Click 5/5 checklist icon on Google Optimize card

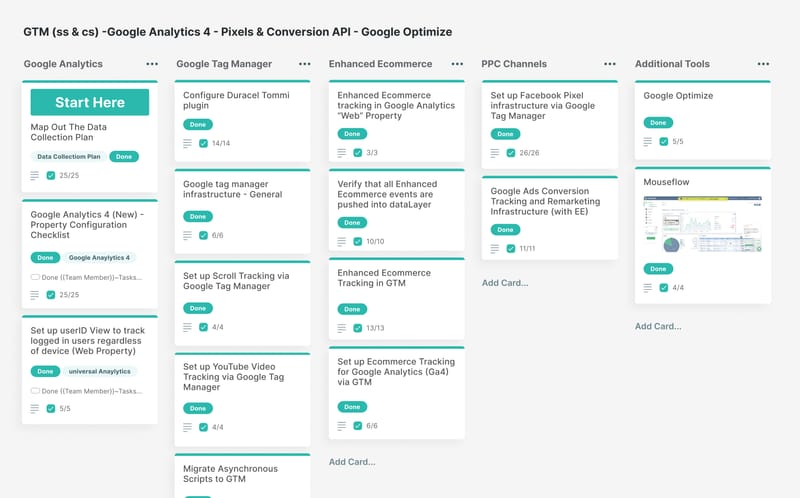tap(664, 141)
